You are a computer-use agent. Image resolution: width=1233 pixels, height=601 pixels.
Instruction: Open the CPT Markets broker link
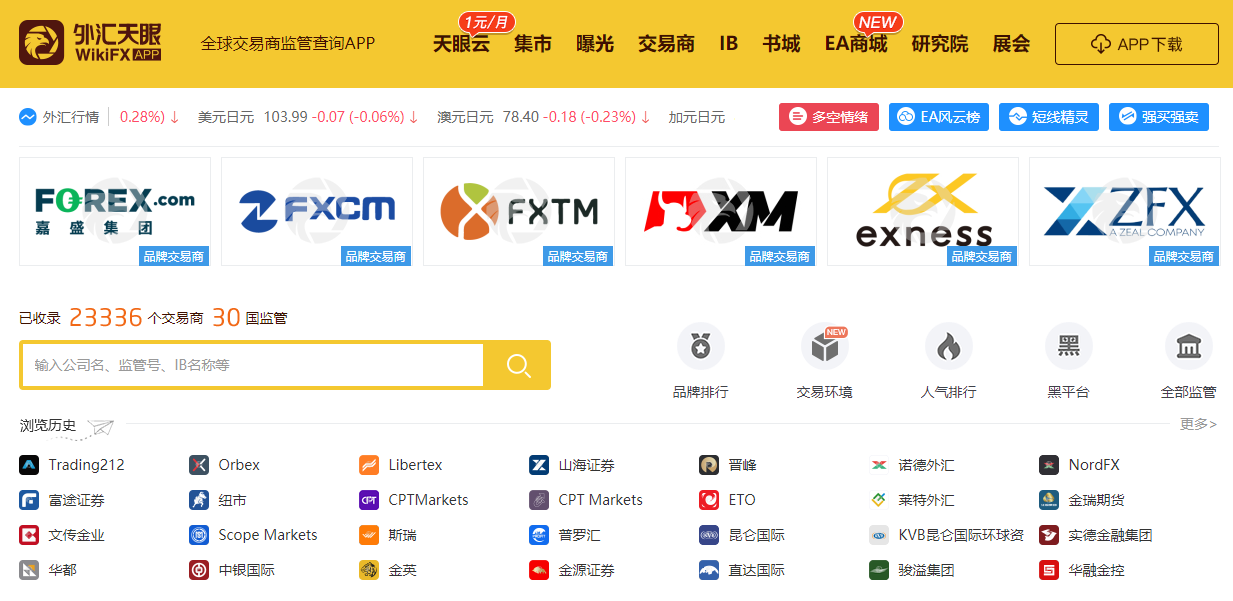click(x=600, y=500)
